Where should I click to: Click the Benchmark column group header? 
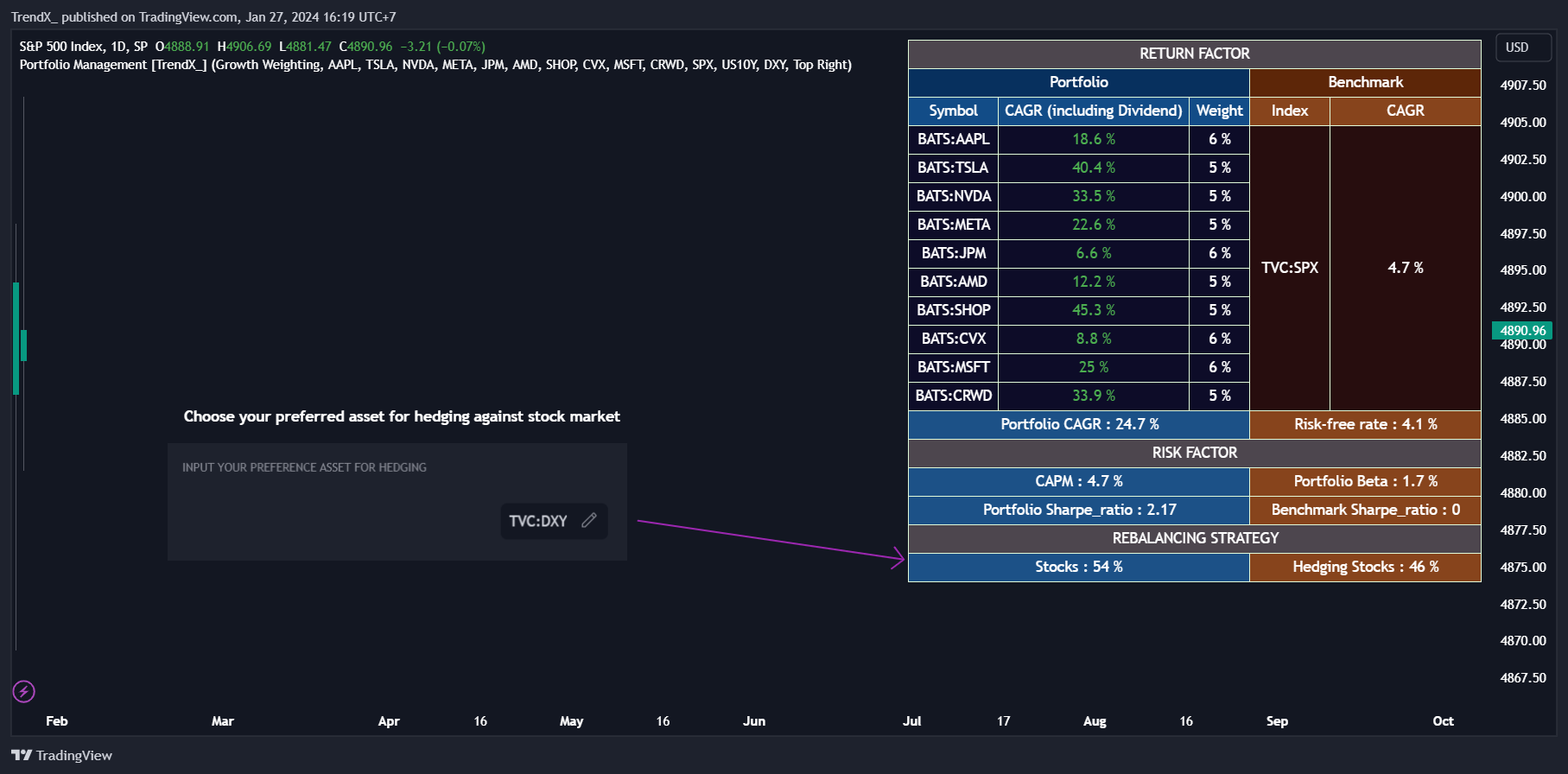click(x=1366, y=82)
